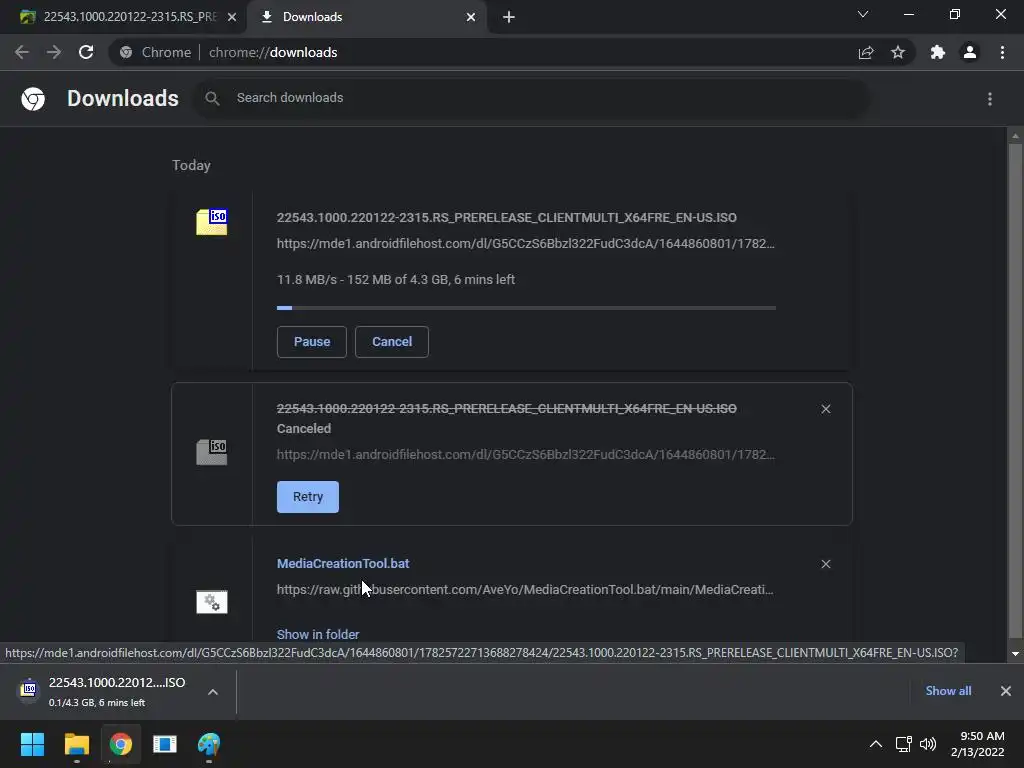The height and width of the screenshot is (768, 1024).
Task: Pause the ISO download
Action: tap(312, 342)
